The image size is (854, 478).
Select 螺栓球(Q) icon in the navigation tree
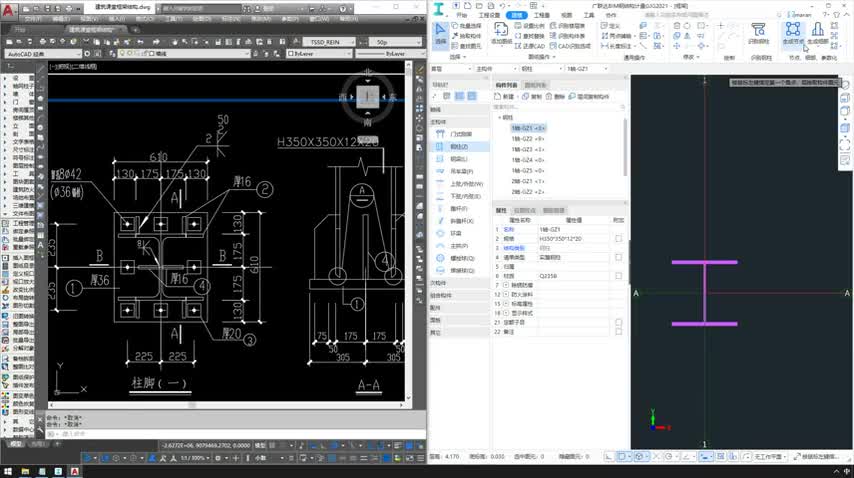(x=440, y=258)
